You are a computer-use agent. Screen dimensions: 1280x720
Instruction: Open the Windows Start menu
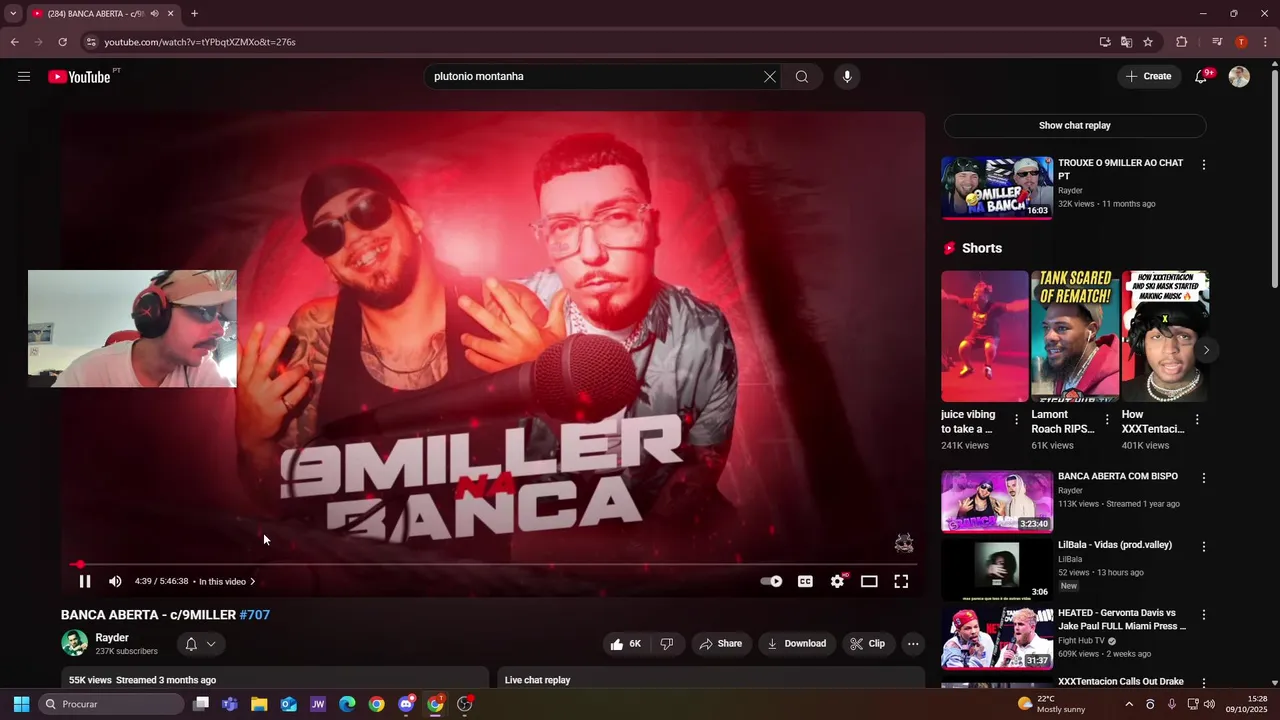point(21,704)
